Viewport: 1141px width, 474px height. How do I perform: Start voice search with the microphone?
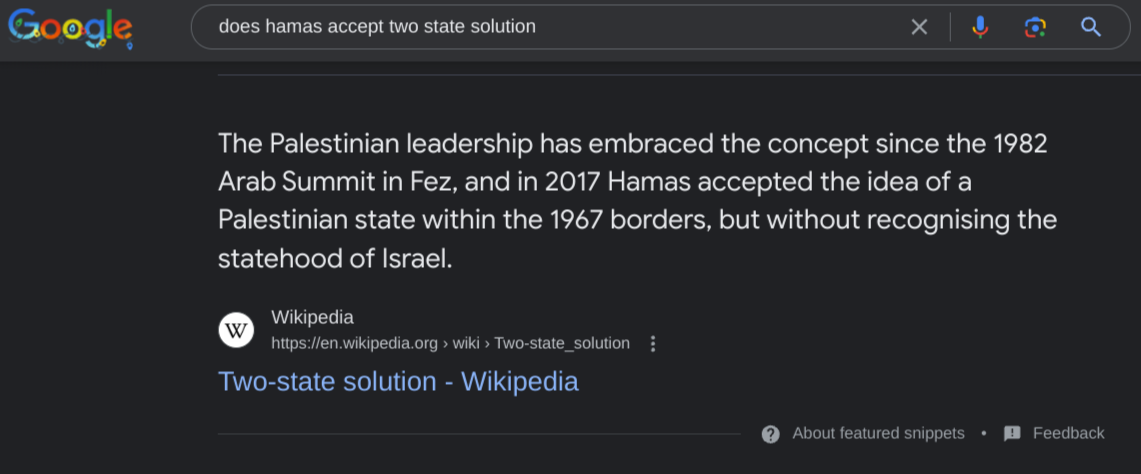pos(980,27)
